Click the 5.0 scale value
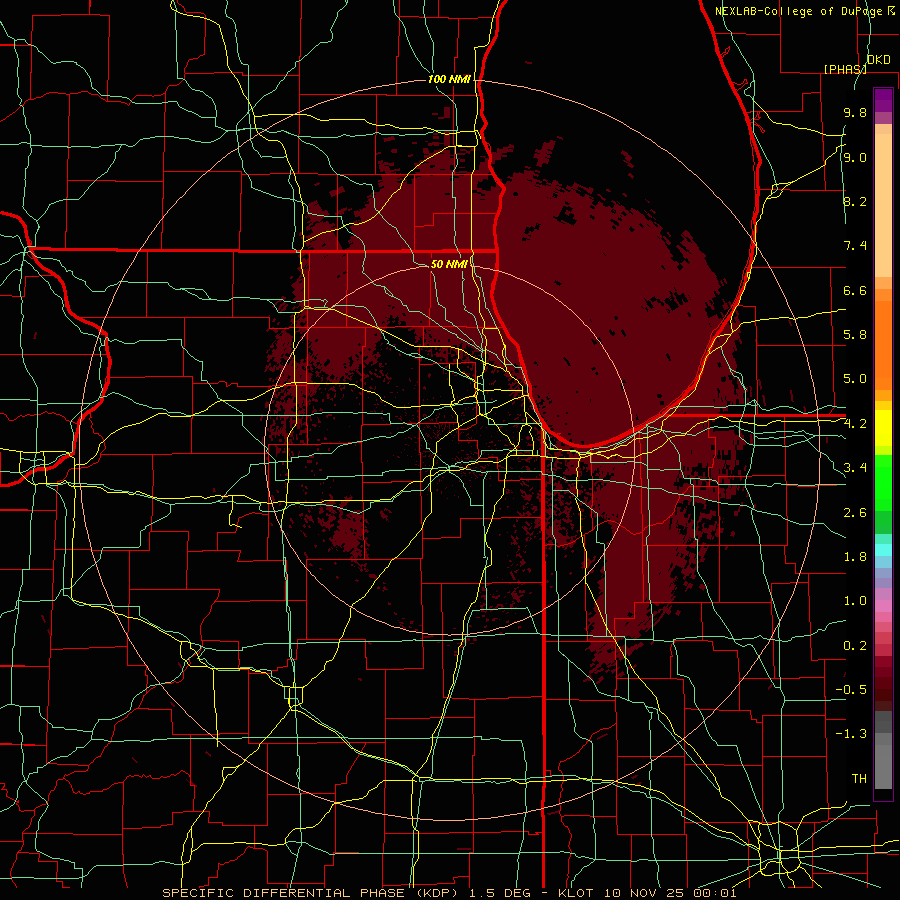Image resolution: width=900 pixels, height=900 pixels. 855,379
